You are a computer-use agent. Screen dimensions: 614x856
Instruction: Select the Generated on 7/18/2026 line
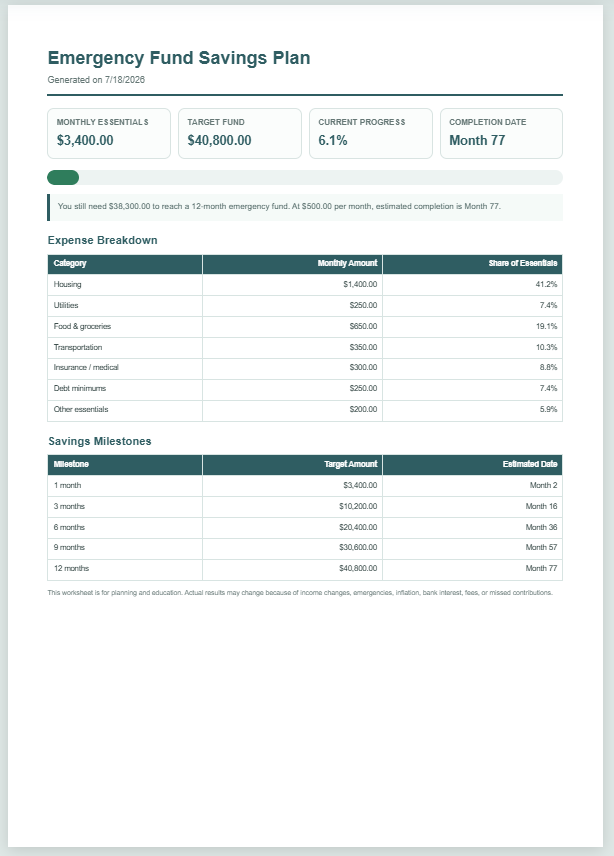[x=96, y=80]
